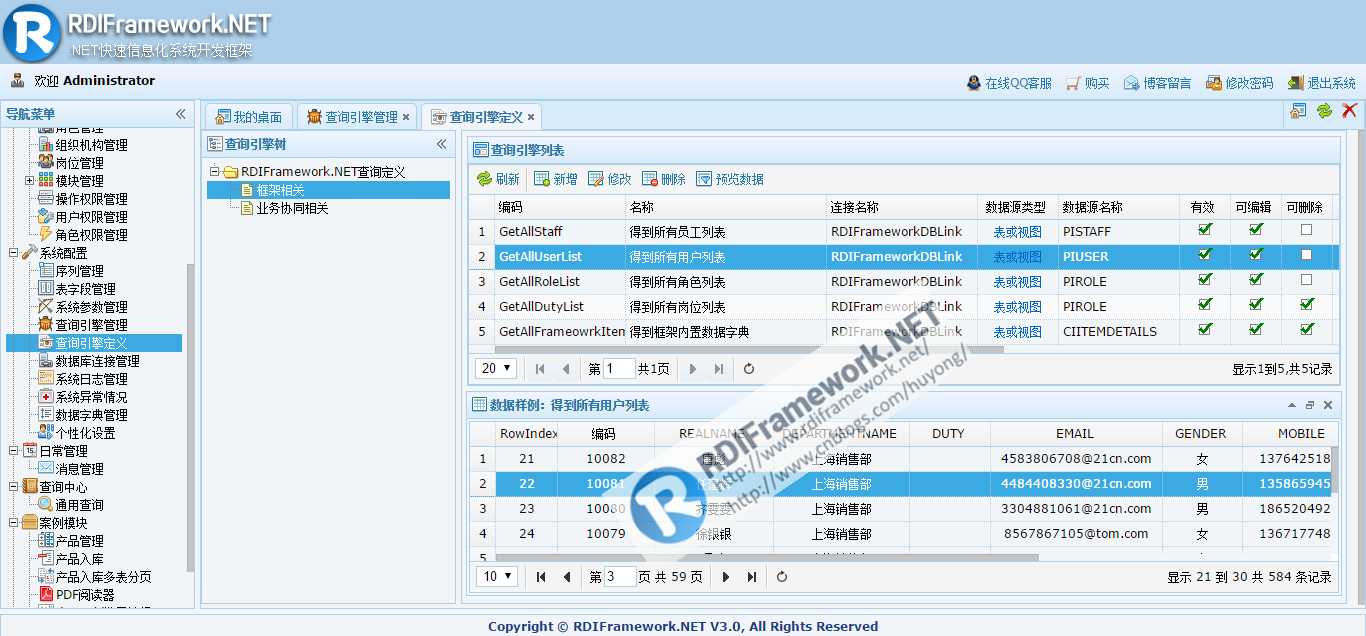Collapse the 数据样例 panel with up arrow
Viewport: 1366px width, 636px height.
click(x=1292, y=405)
